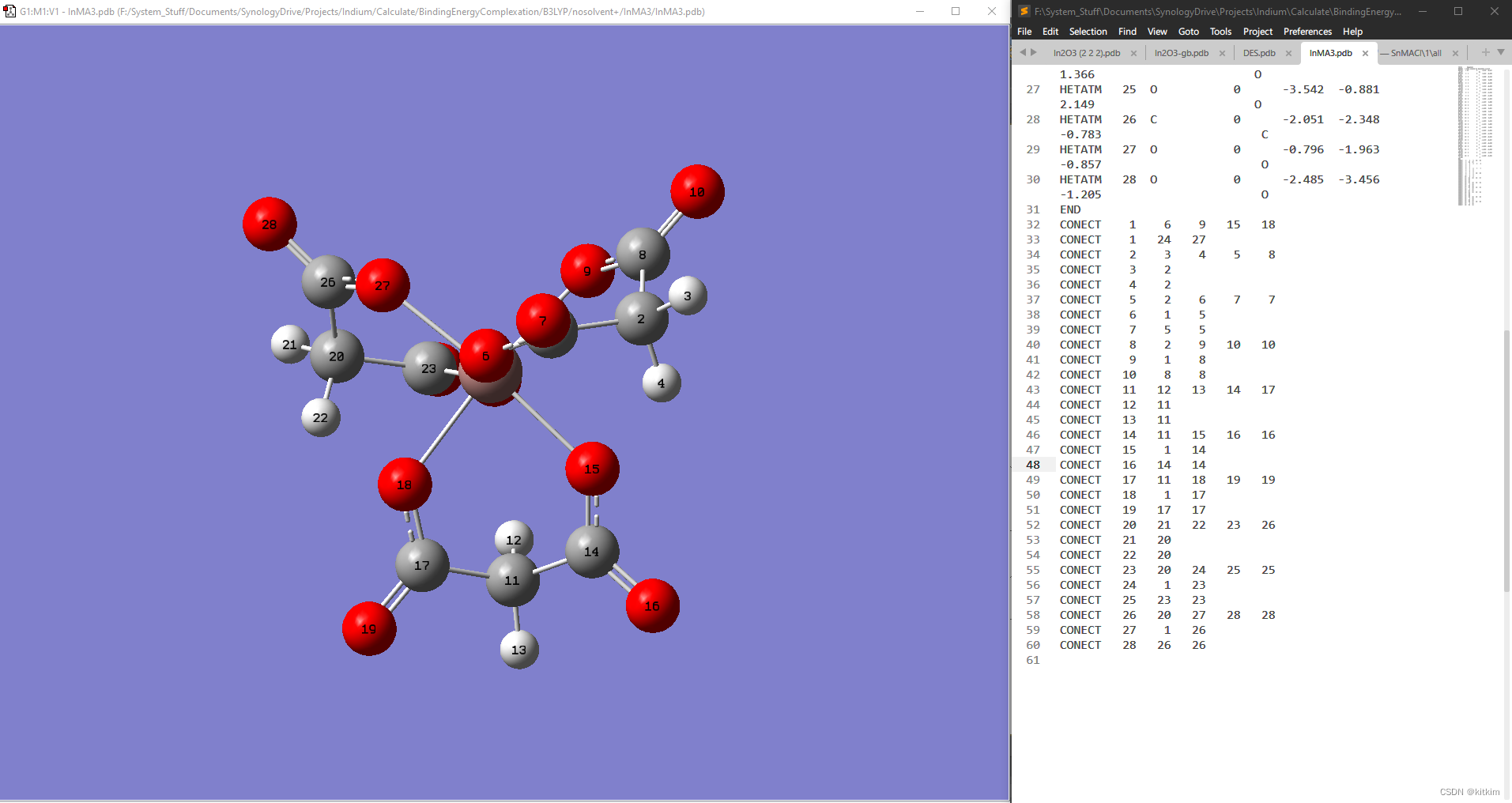Screen dimensions: 1512x803
Task: Click the value -3.542 on line 27
Action: click(x=1303, y=89)
